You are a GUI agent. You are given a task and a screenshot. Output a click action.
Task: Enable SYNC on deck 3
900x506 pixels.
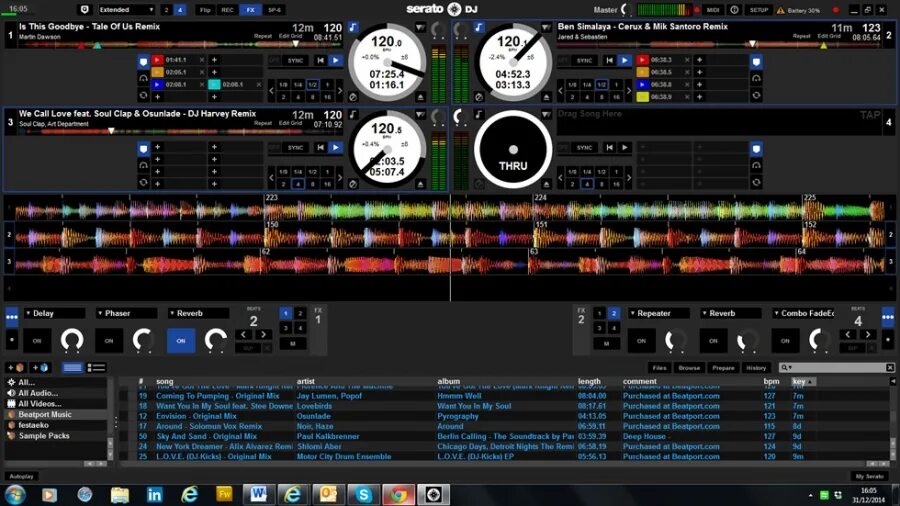[295, 147]
